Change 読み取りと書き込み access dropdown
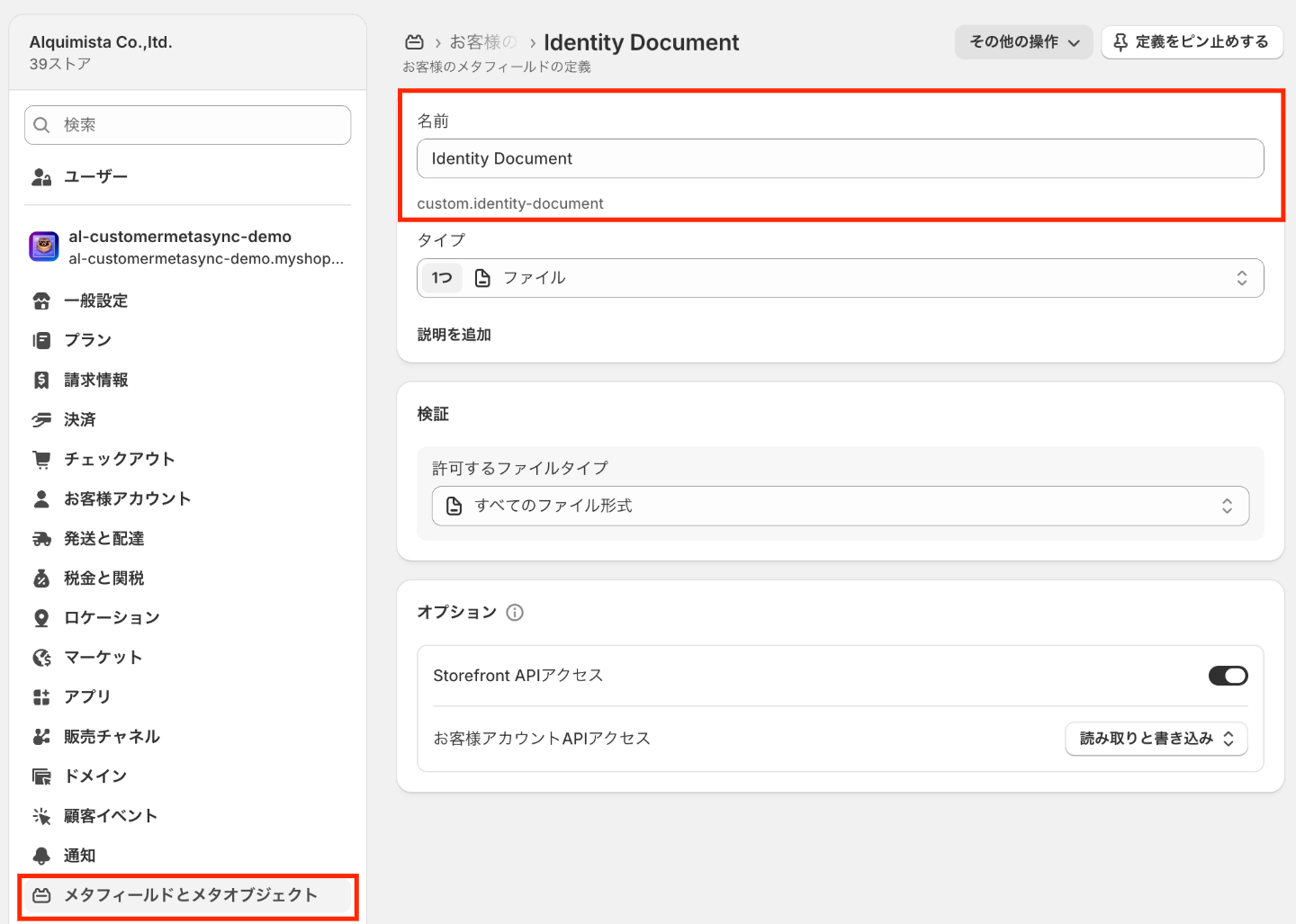Screen dimensions: 1296x924 (1156, 739)
